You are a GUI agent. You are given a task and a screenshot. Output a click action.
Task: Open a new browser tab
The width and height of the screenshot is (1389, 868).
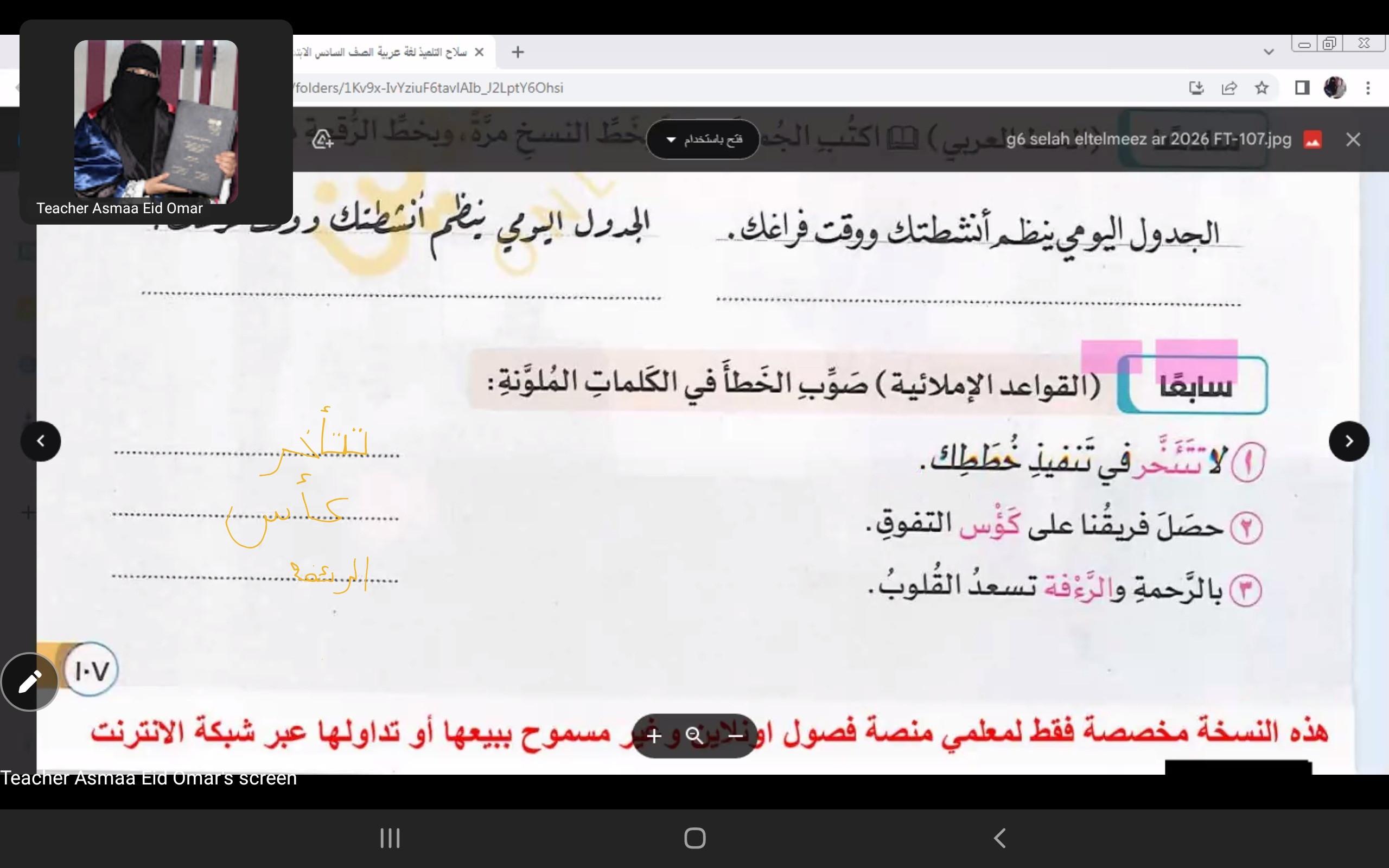coord(518,52)
